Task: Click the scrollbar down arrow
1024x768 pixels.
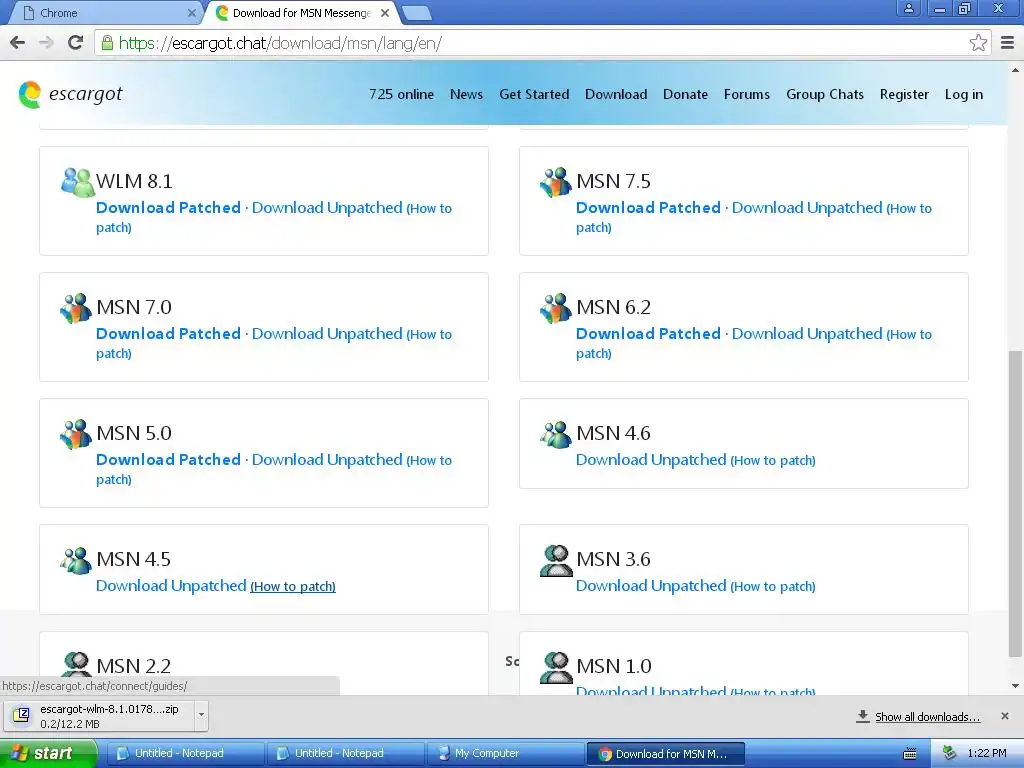Action: click(1015, 686)
